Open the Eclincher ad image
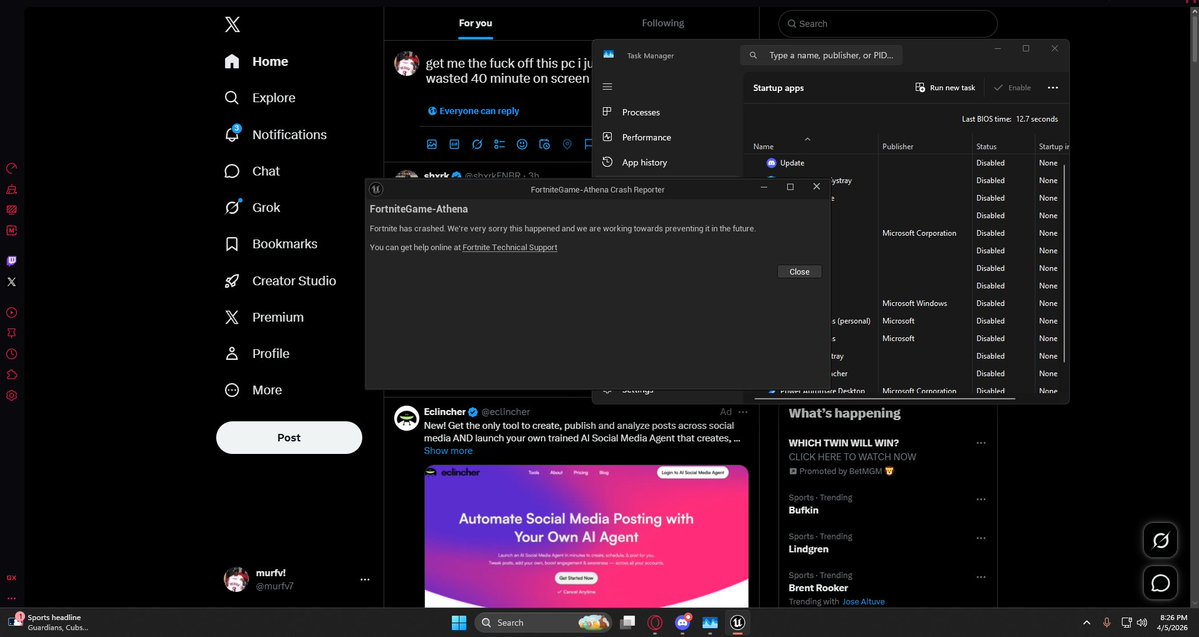 (x=587, y=536)
